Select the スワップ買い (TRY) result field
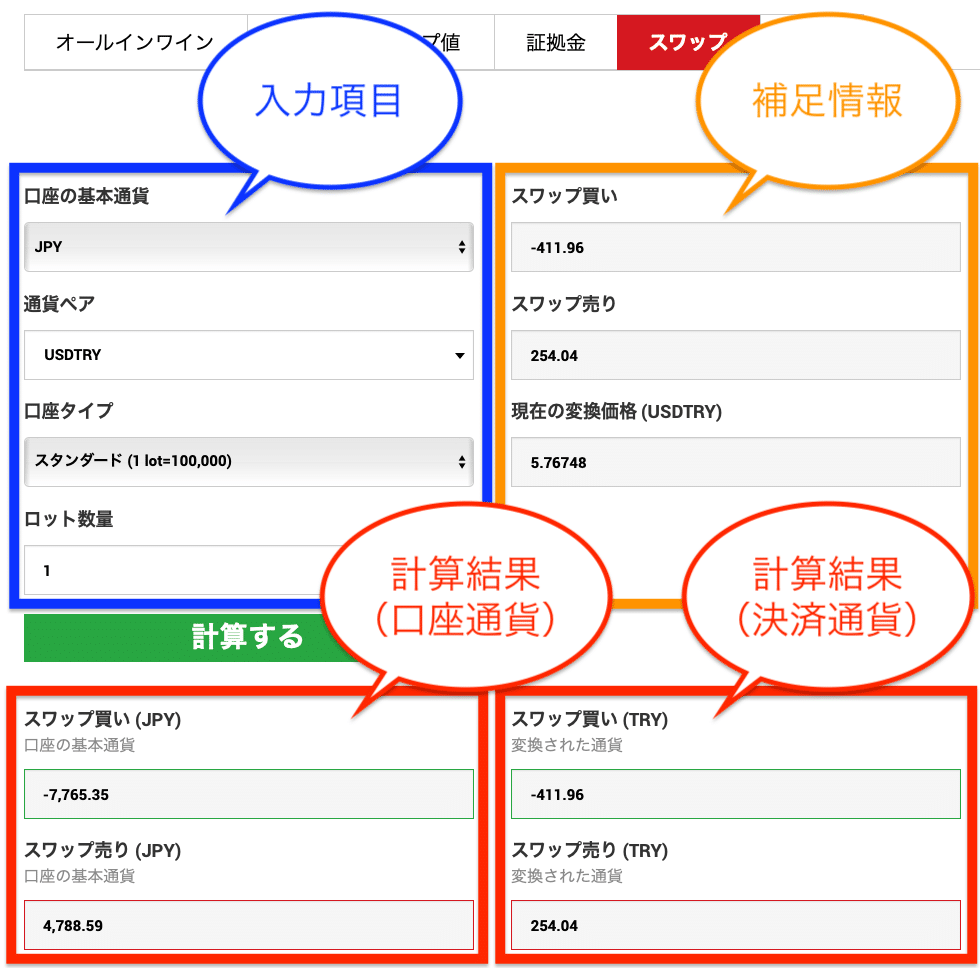This screenshot has height=968, width=980. [x=735, y=795]
